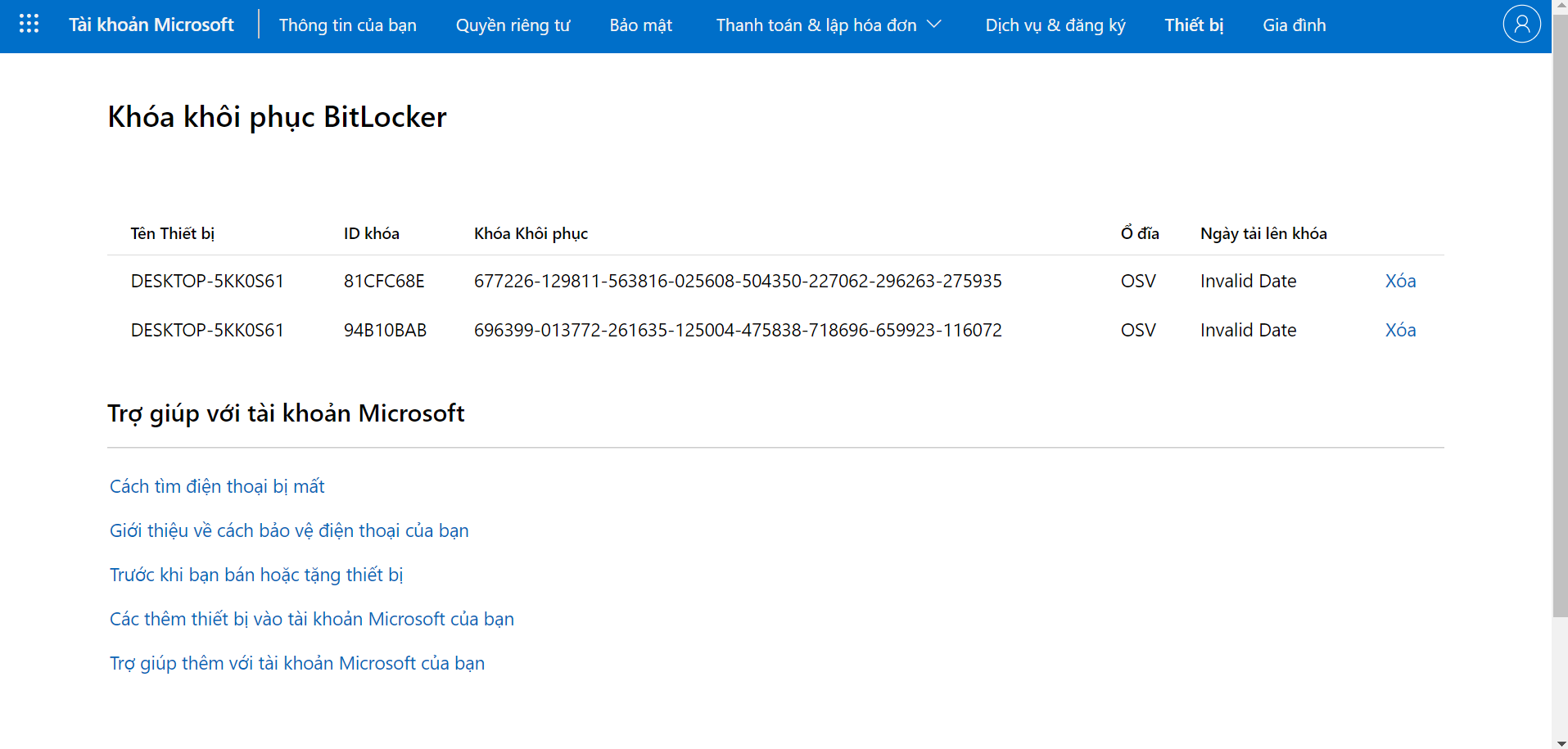Delete key 94B10BAB with Xóa
The width and height of the screenshot is (1568, 749).
(x=1400, y=330)
